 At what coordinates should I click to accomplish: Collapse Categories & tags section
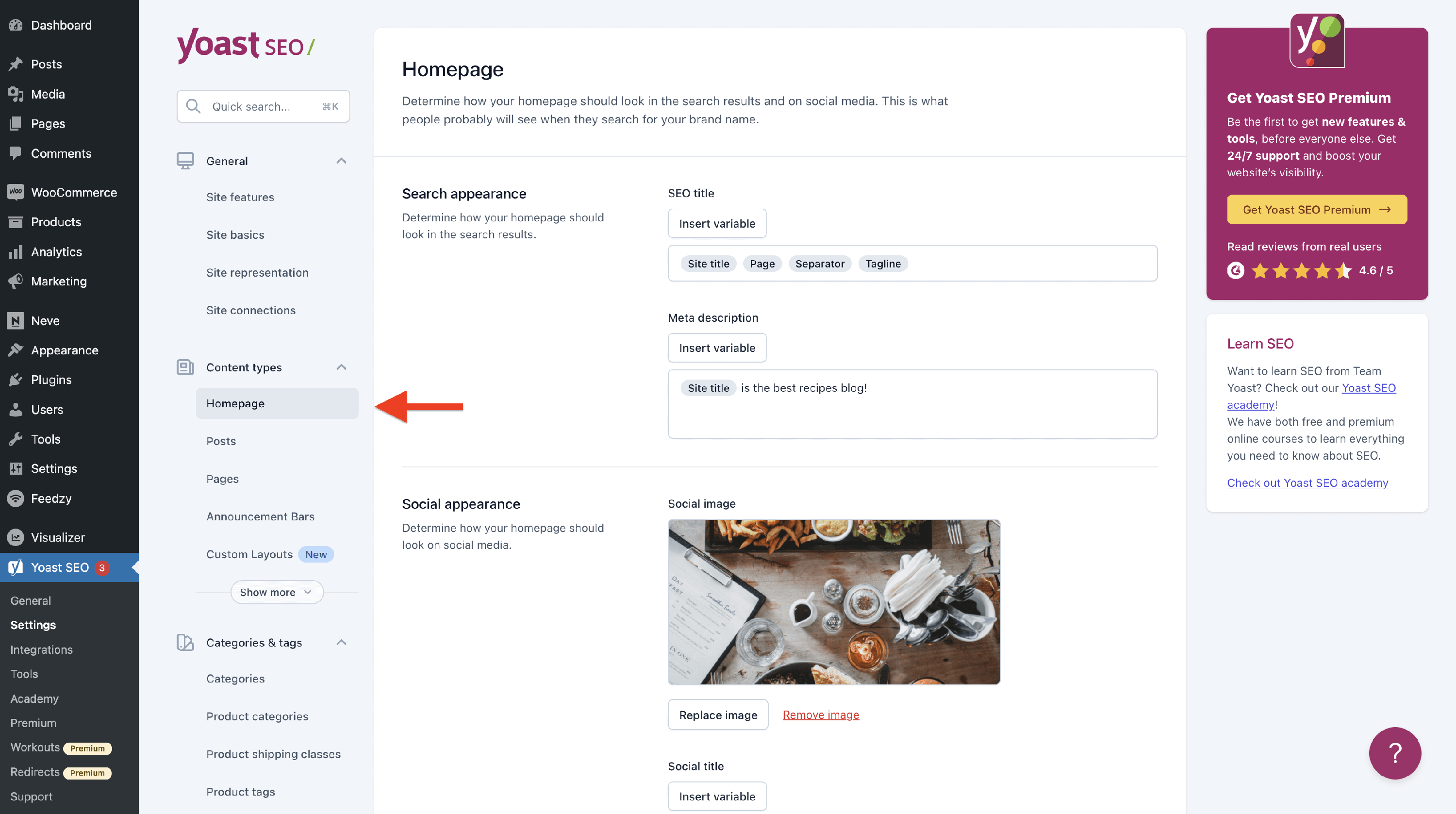click(x=341, y=642)
